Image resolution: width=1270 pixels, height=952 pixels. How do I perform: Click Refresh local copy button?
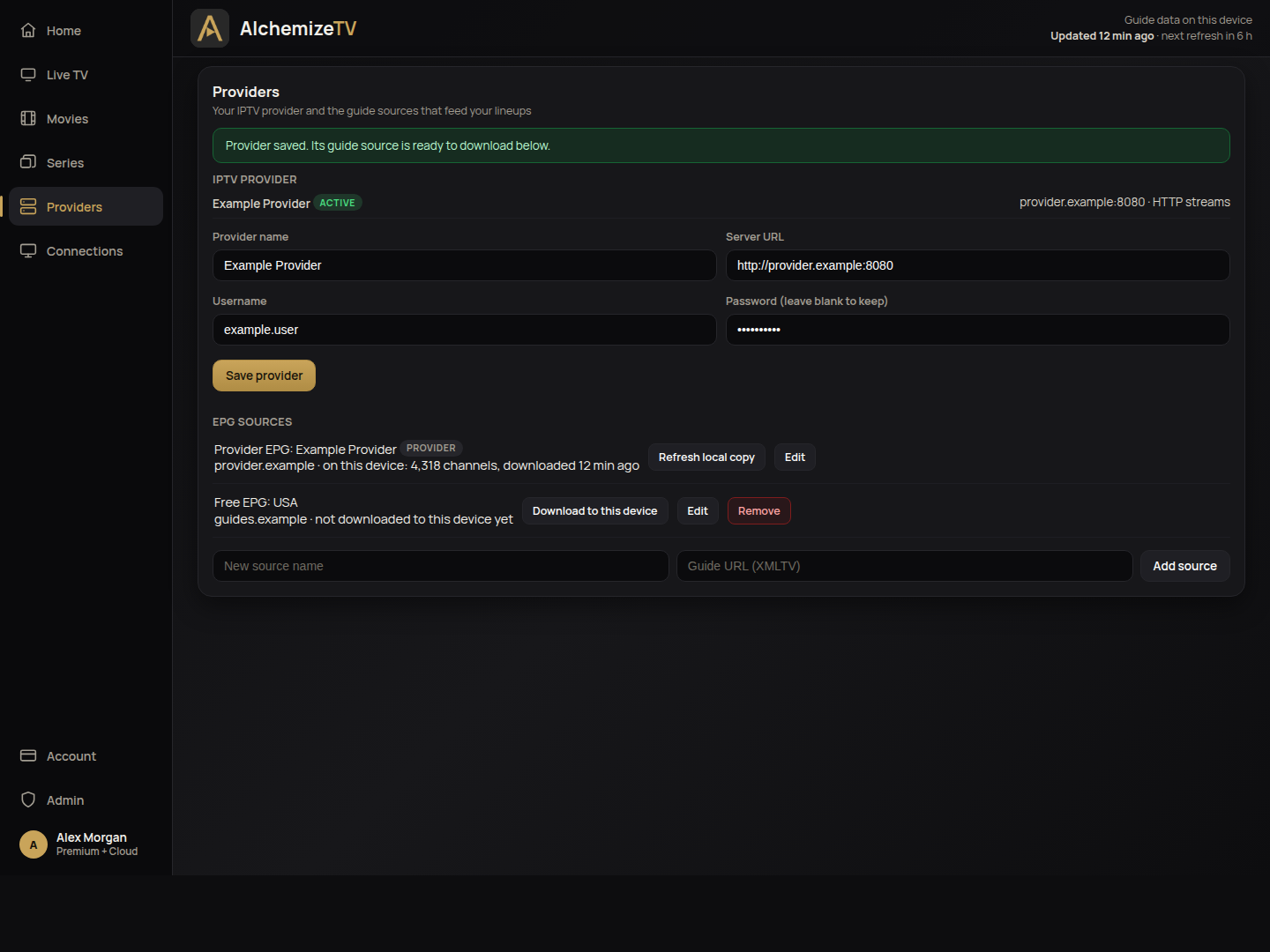(x=706, y=457)
